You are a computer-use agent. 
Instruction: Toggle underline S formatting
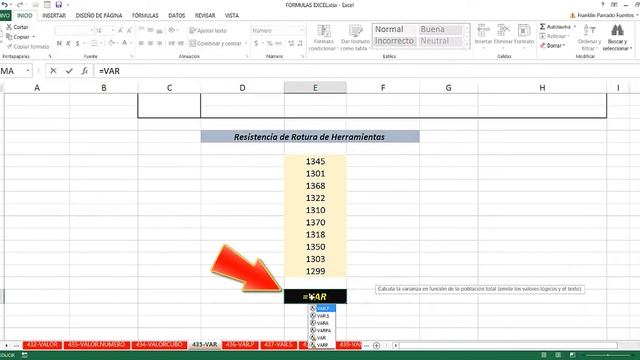tap(77, 43)
